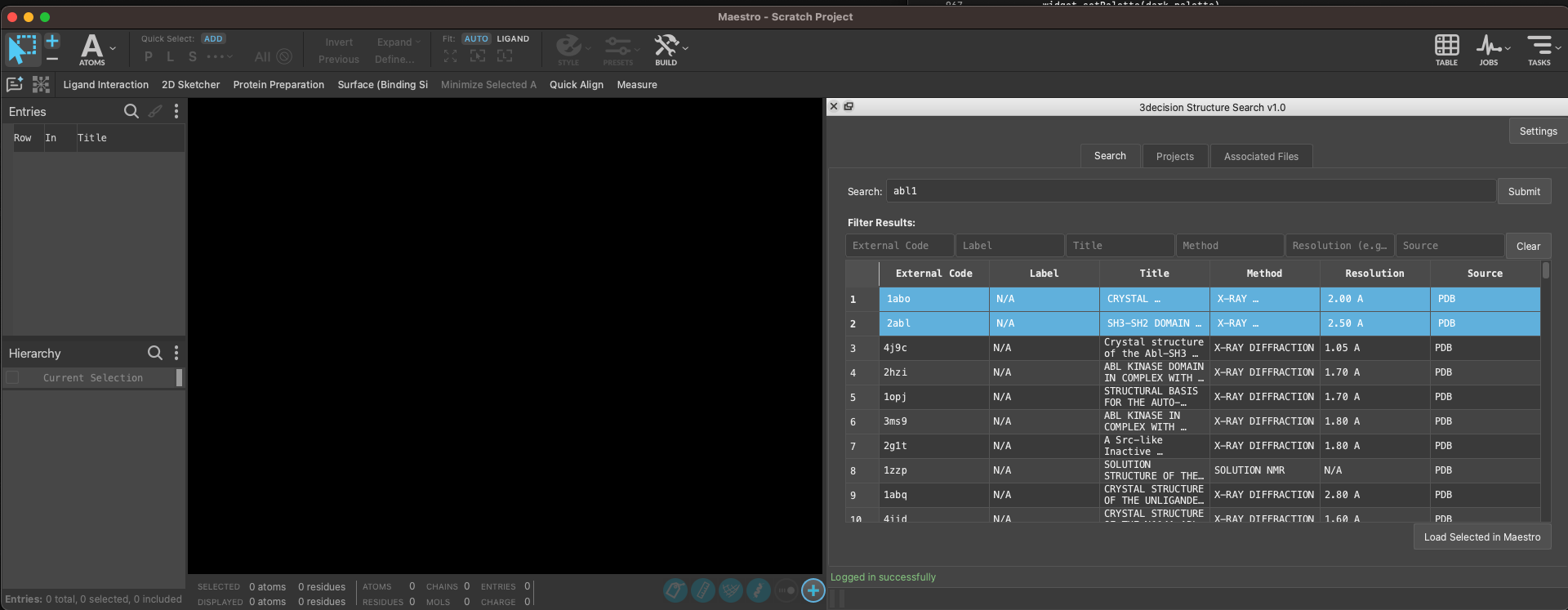Expand the BUILD dropdown arrow

(x=685, y=49)
